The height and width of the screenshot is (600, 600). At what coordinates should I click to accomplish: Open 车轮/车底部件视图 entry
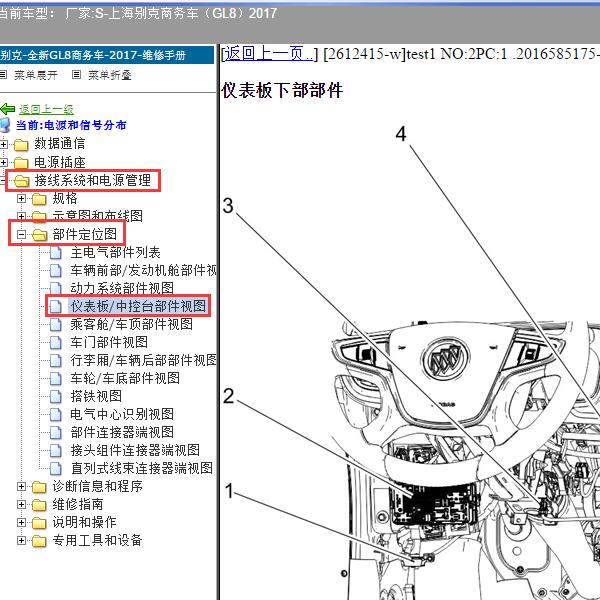point(125,378)
